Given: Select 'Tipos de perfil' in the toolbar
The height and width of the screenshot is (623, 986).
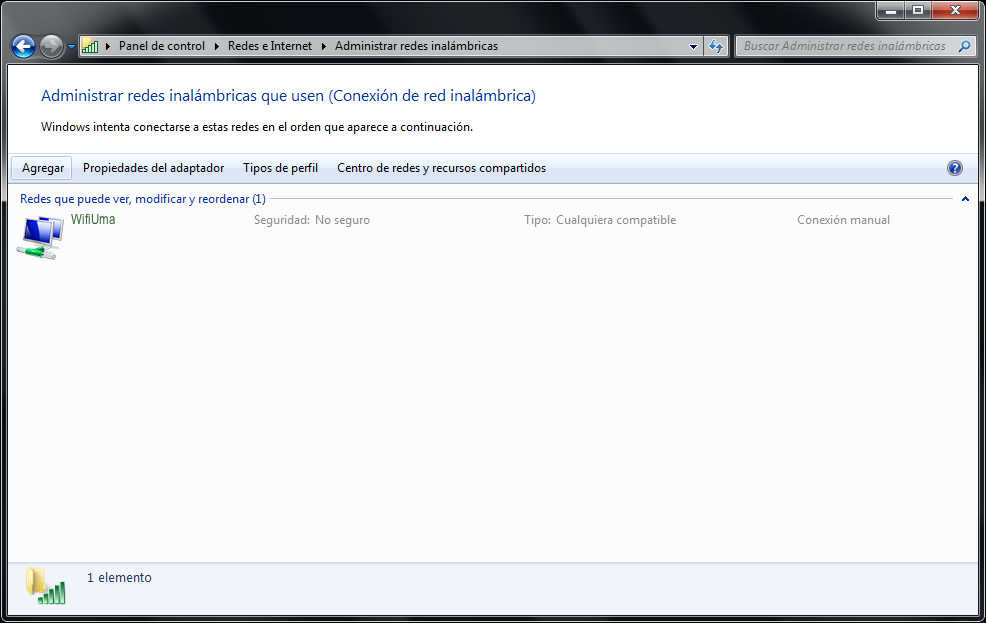Looking at the screenshot, I should [280, 168].
